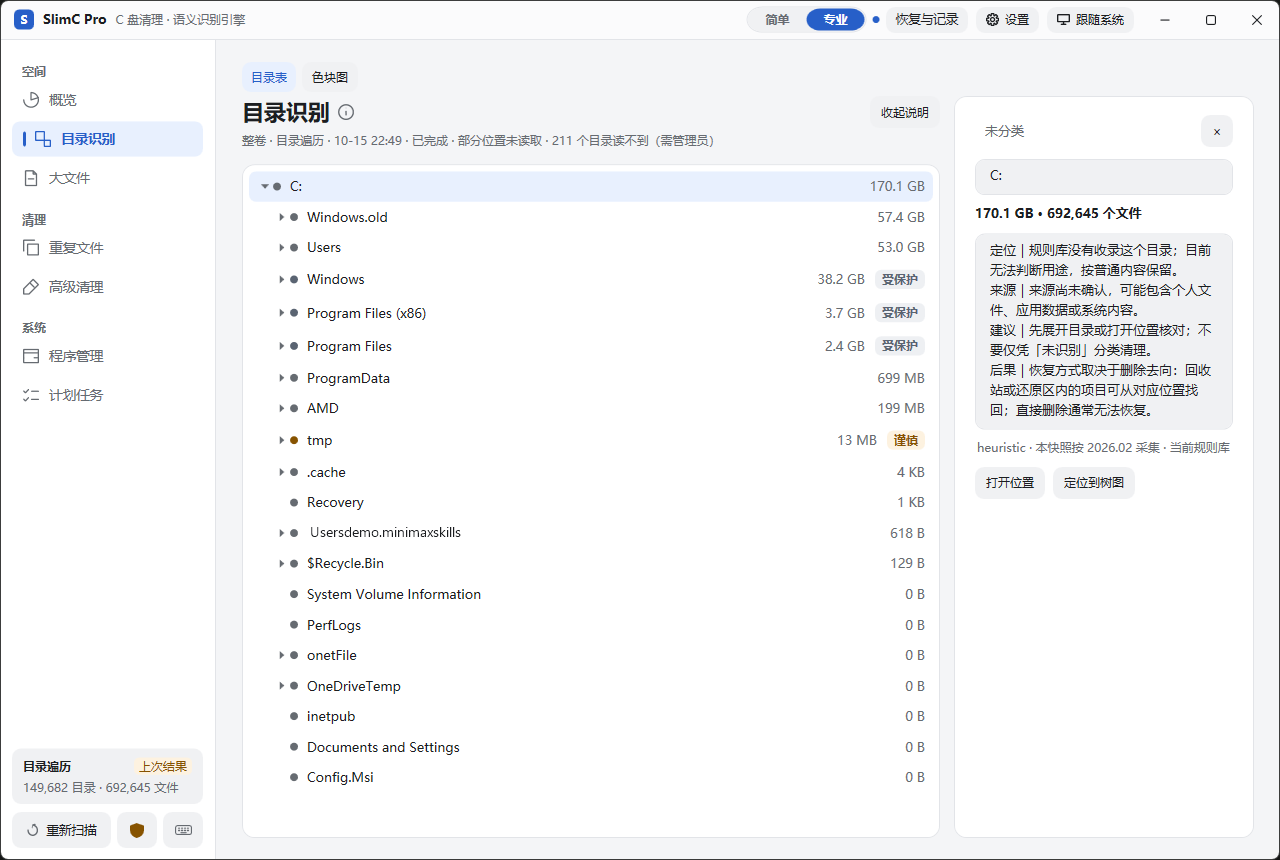
Task: Select the System Volume Information row
Action: coord(591,594)
